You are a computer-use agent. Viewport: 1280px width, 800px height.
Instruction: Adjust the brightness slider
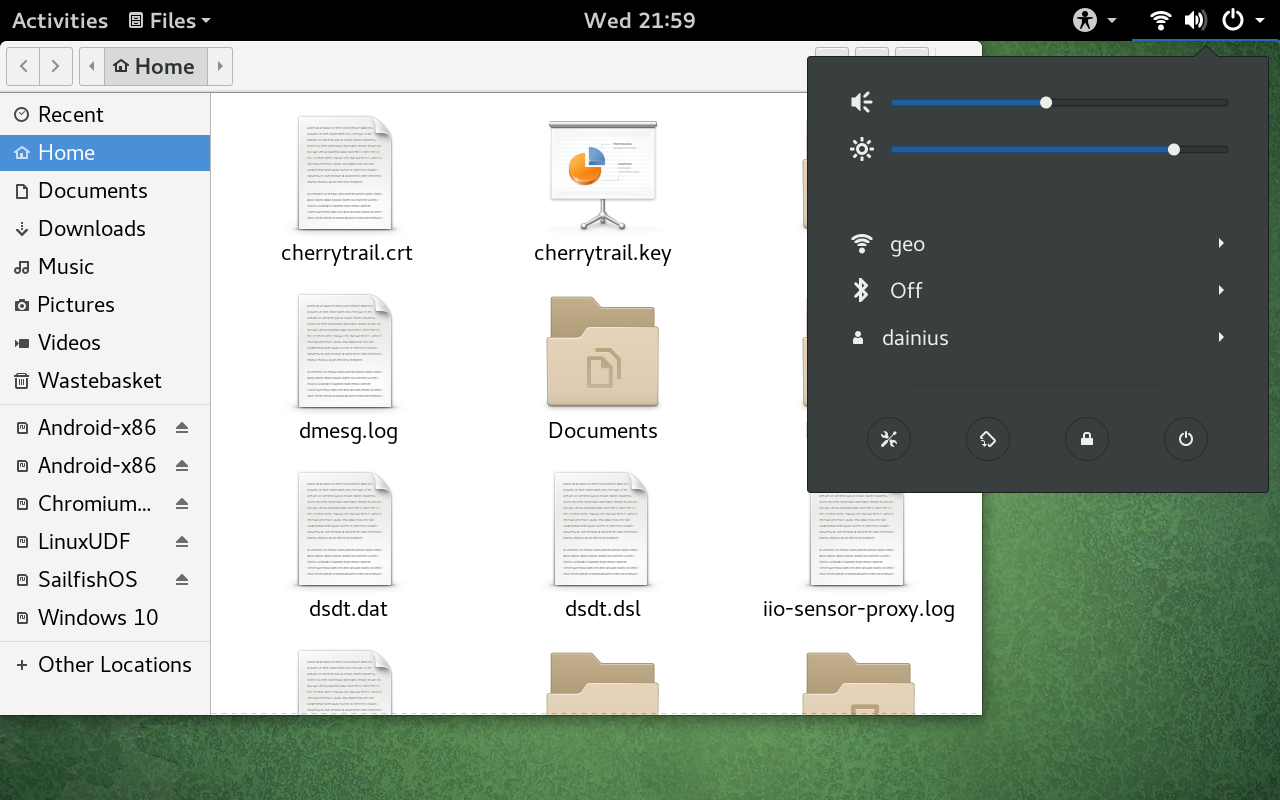click(1173, 150)
